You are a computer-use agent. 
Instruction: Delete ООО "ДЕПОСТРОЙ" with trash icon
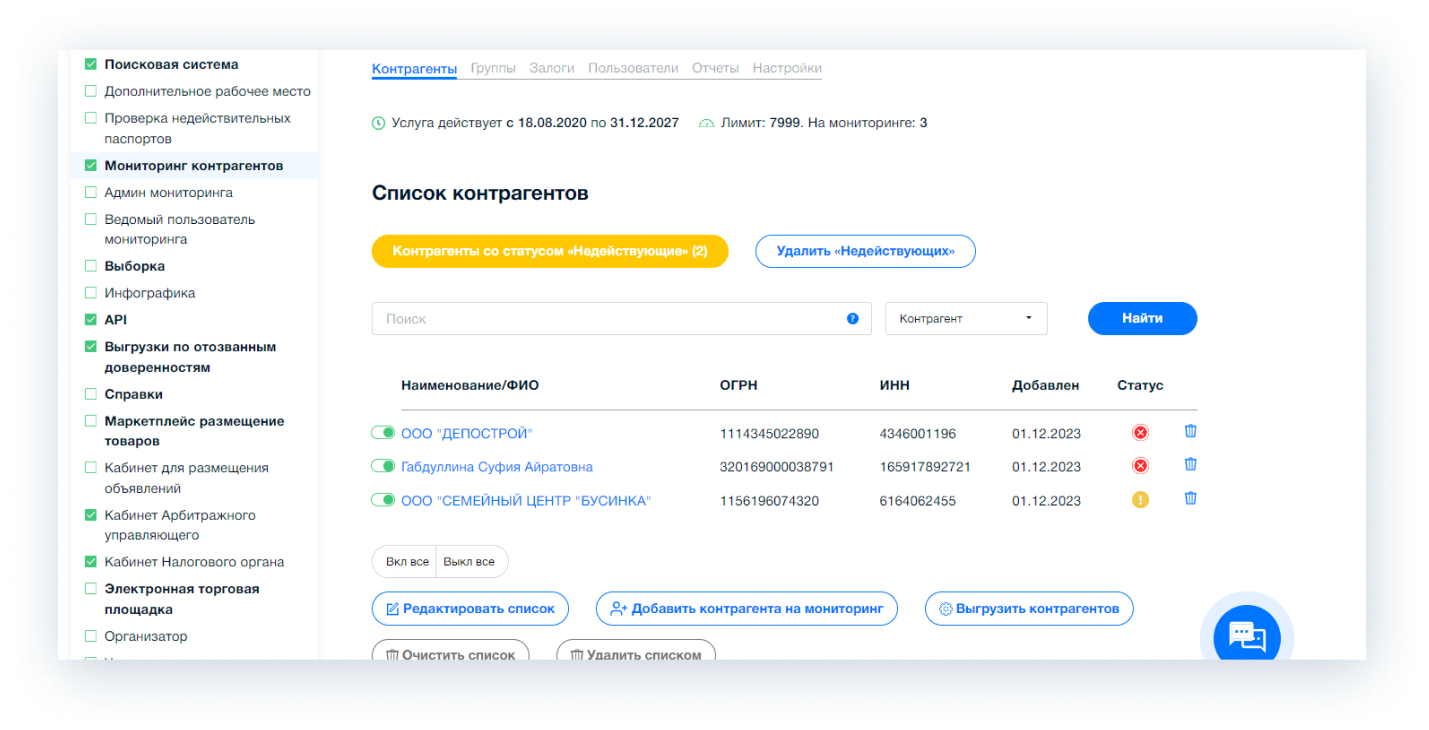tap(1190, 432)
